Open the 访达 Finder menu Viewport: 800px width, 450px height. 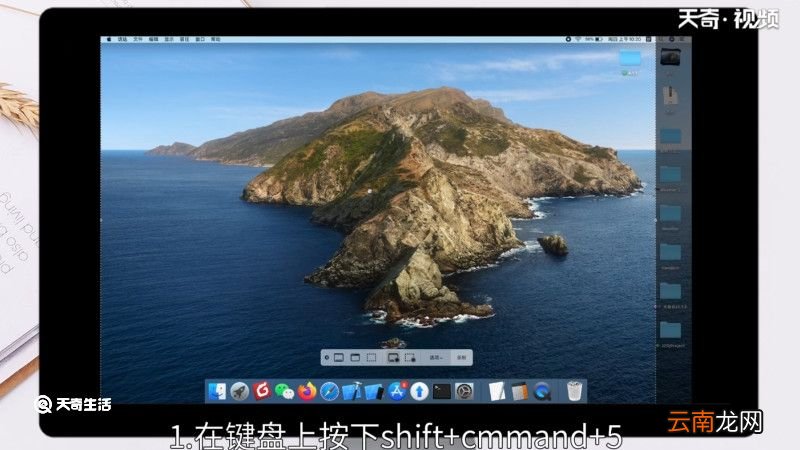coord(122,39)
